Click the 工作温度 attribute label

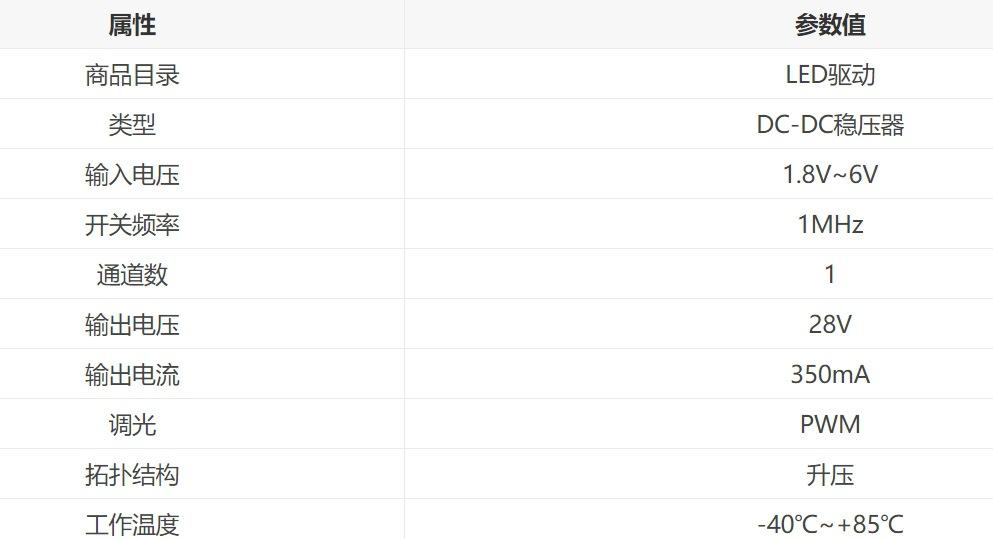132,524
